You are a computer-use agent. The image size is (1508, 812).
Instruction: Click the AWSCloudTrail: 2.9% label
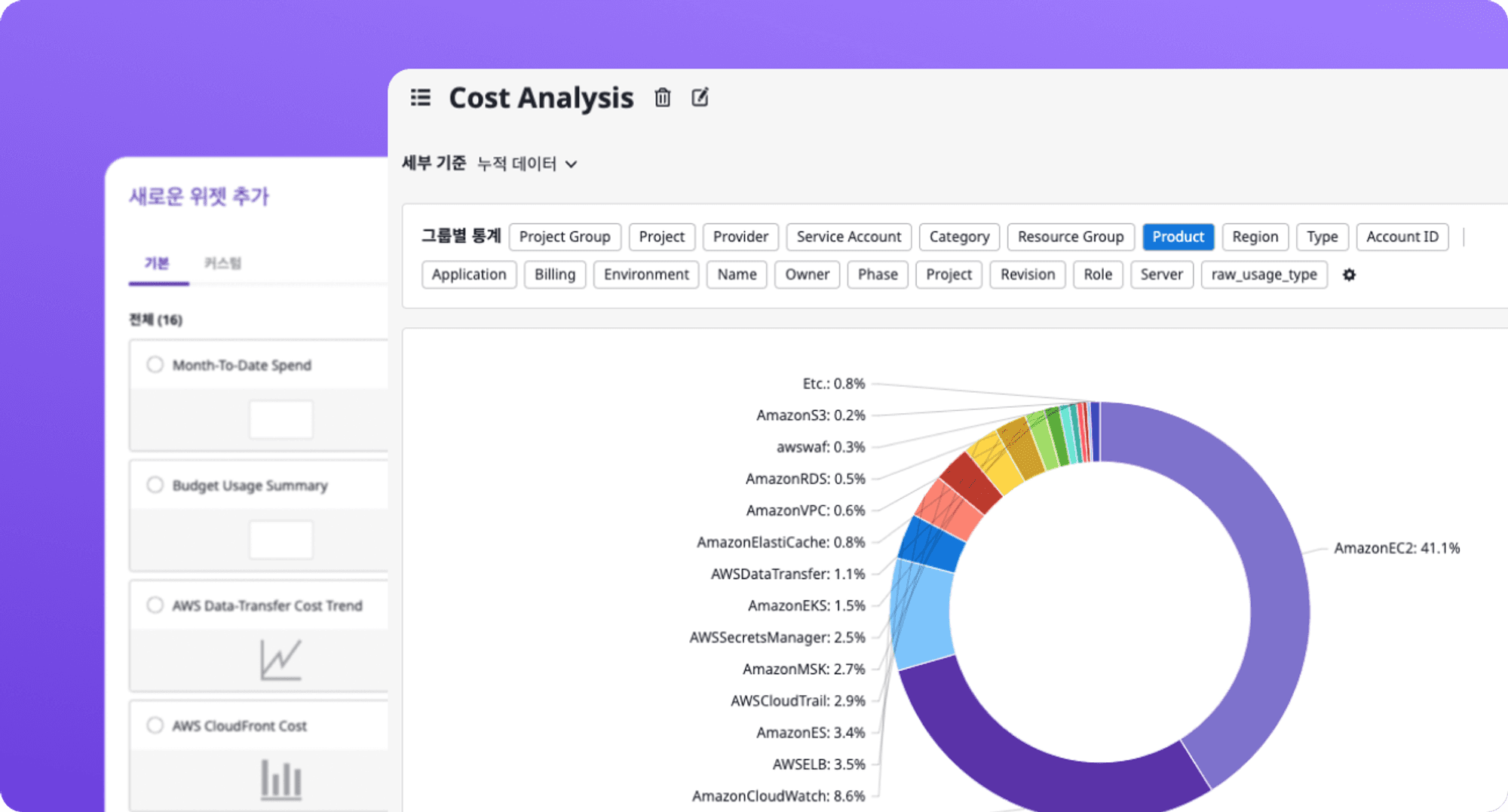[x=798, y=700]
